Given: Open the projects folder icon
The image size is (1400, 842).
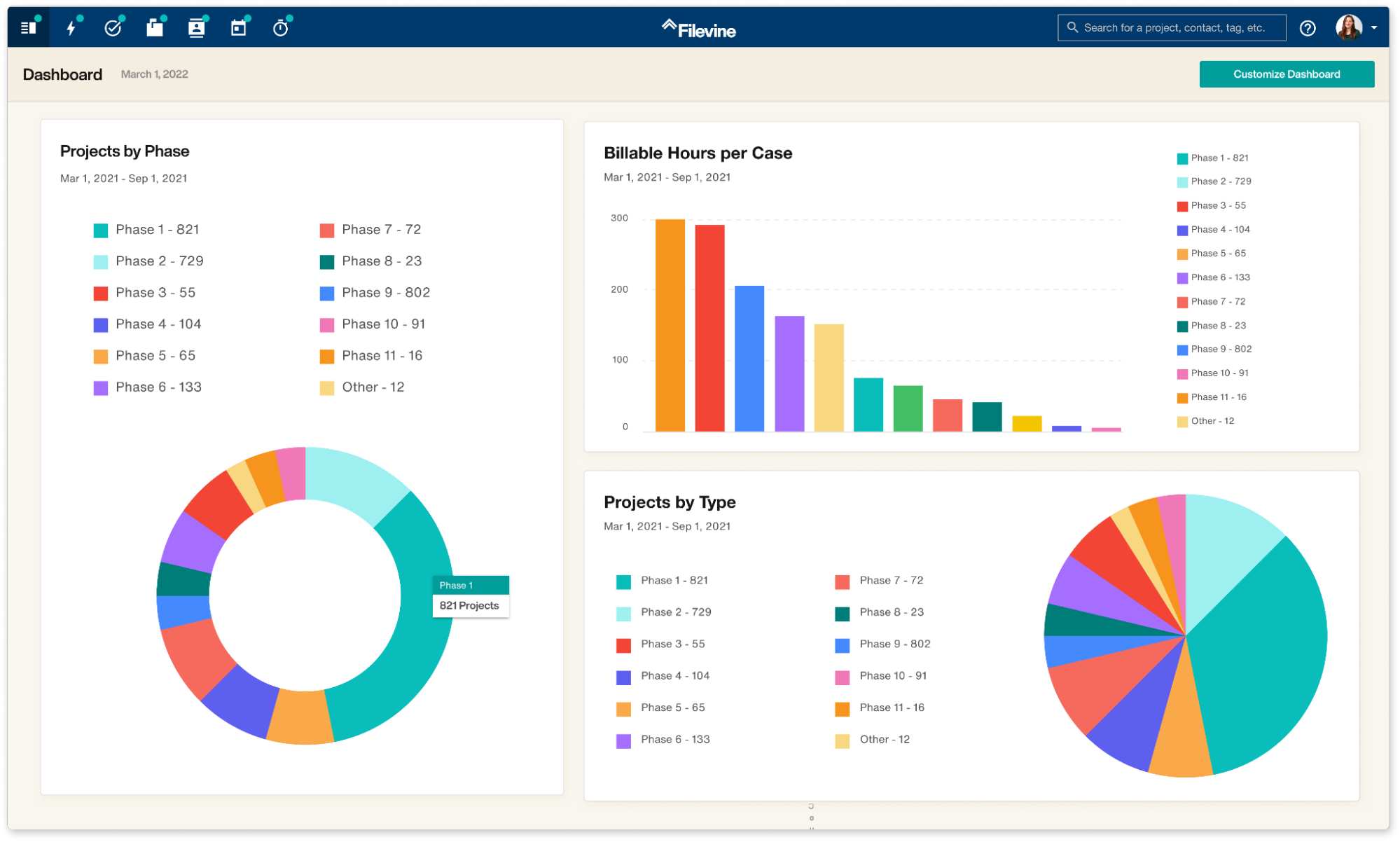Looking at the screenshot, I should [155, 27].
